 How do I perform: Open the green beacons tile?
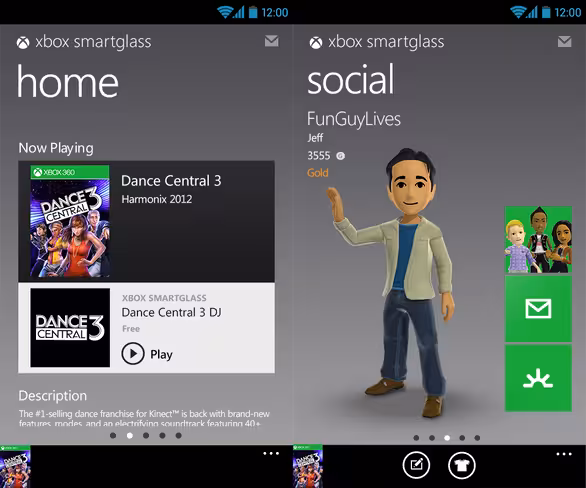[538, 378]
